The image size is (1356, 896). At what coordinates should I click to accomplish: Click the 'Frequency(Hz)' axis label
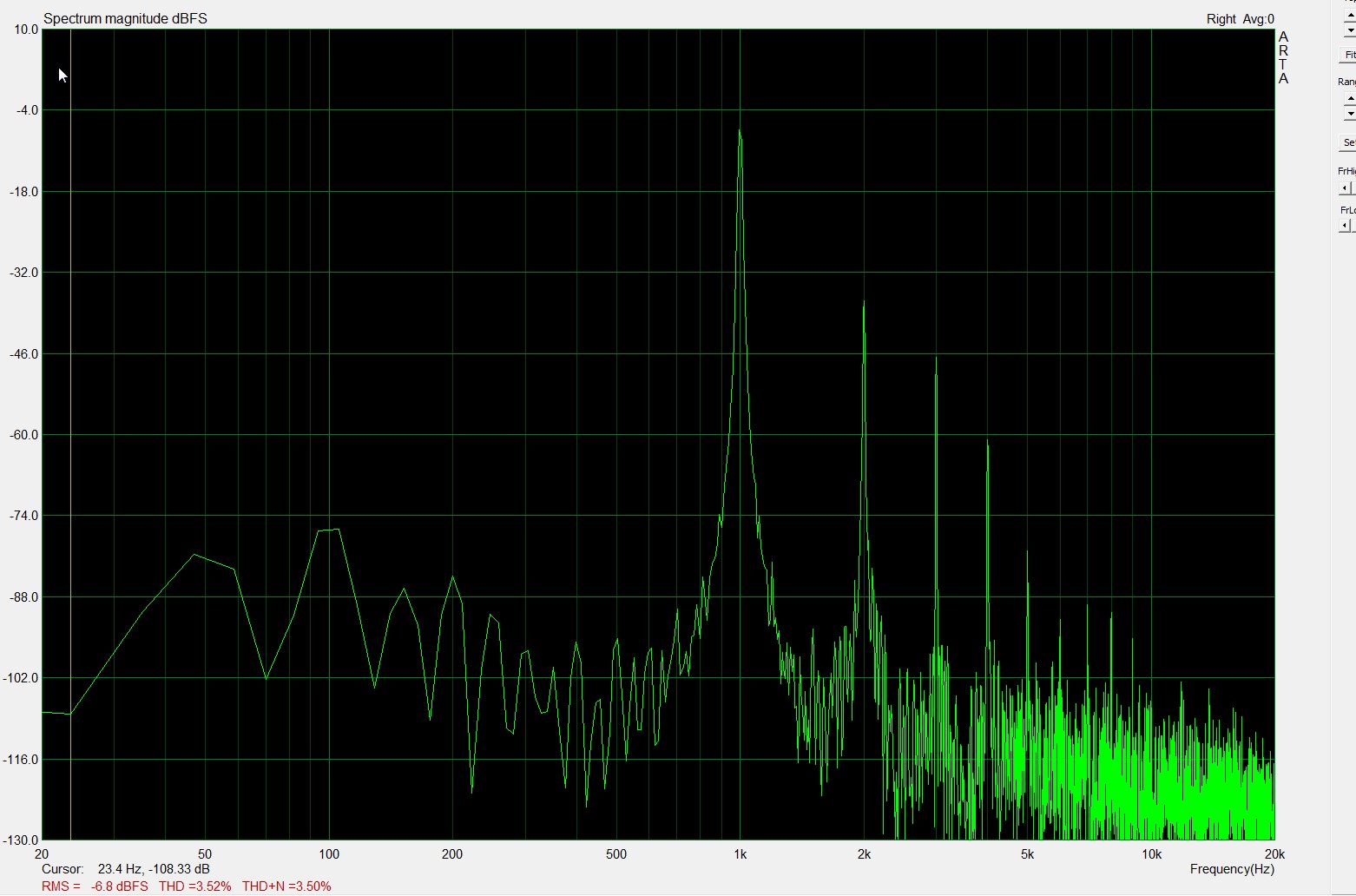(x=1232, y=869)
